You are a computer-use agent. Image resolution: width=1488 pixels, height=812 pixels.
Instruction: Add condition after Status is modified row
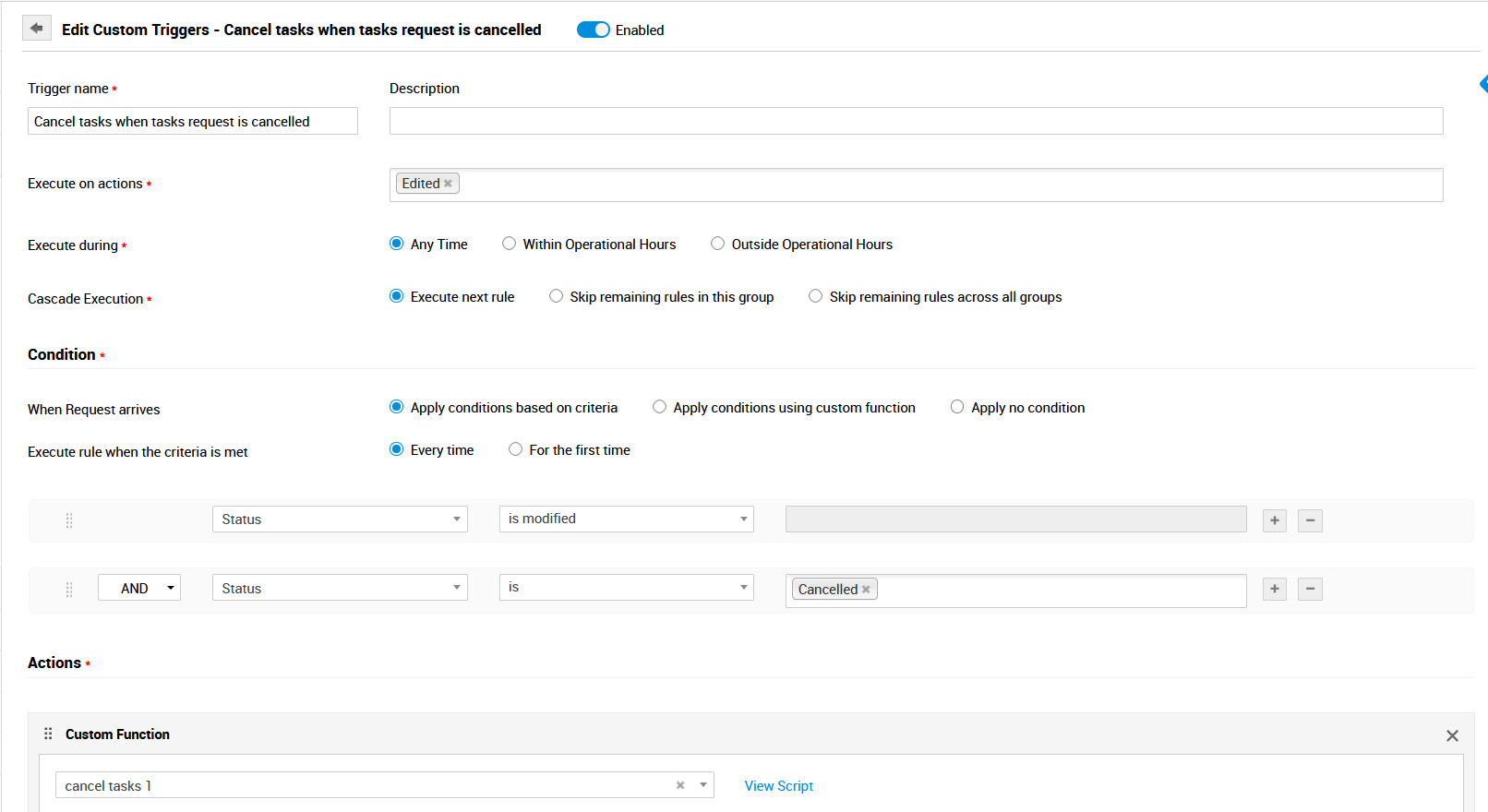[1274, 520]
